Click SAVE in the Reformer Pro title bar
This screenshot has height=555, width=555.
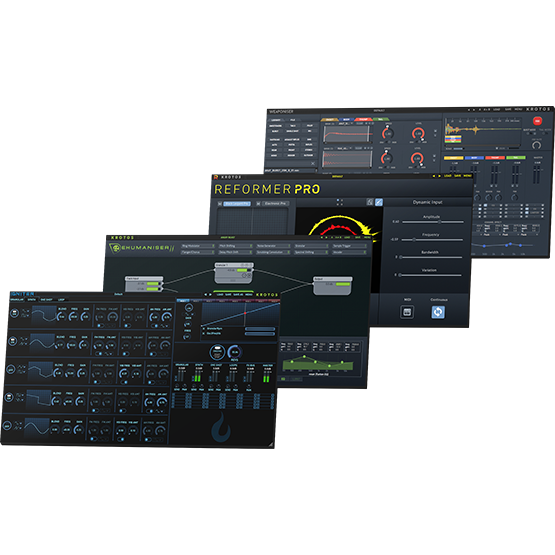click(458, 176)
